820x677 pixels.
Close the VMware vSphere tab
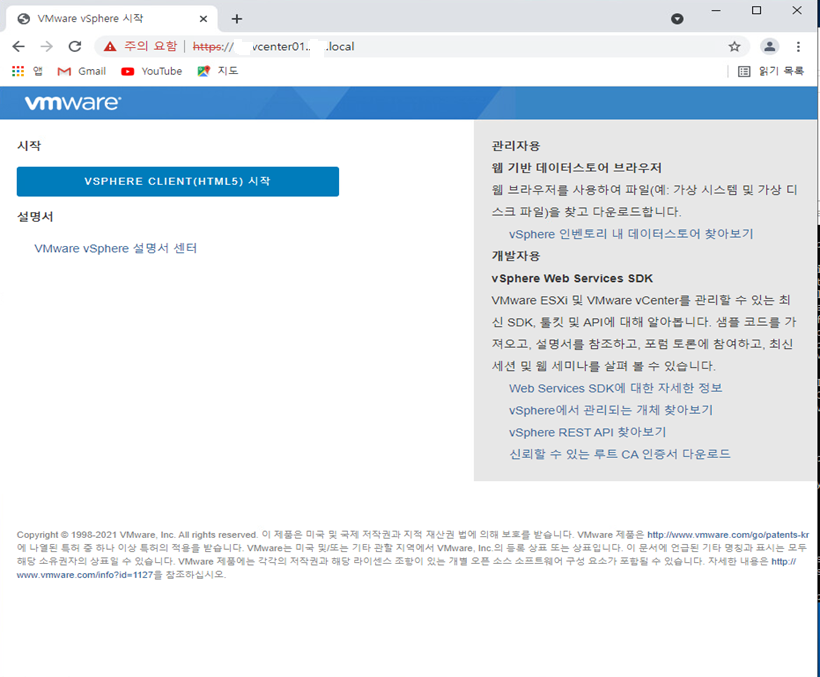[203, 19]
